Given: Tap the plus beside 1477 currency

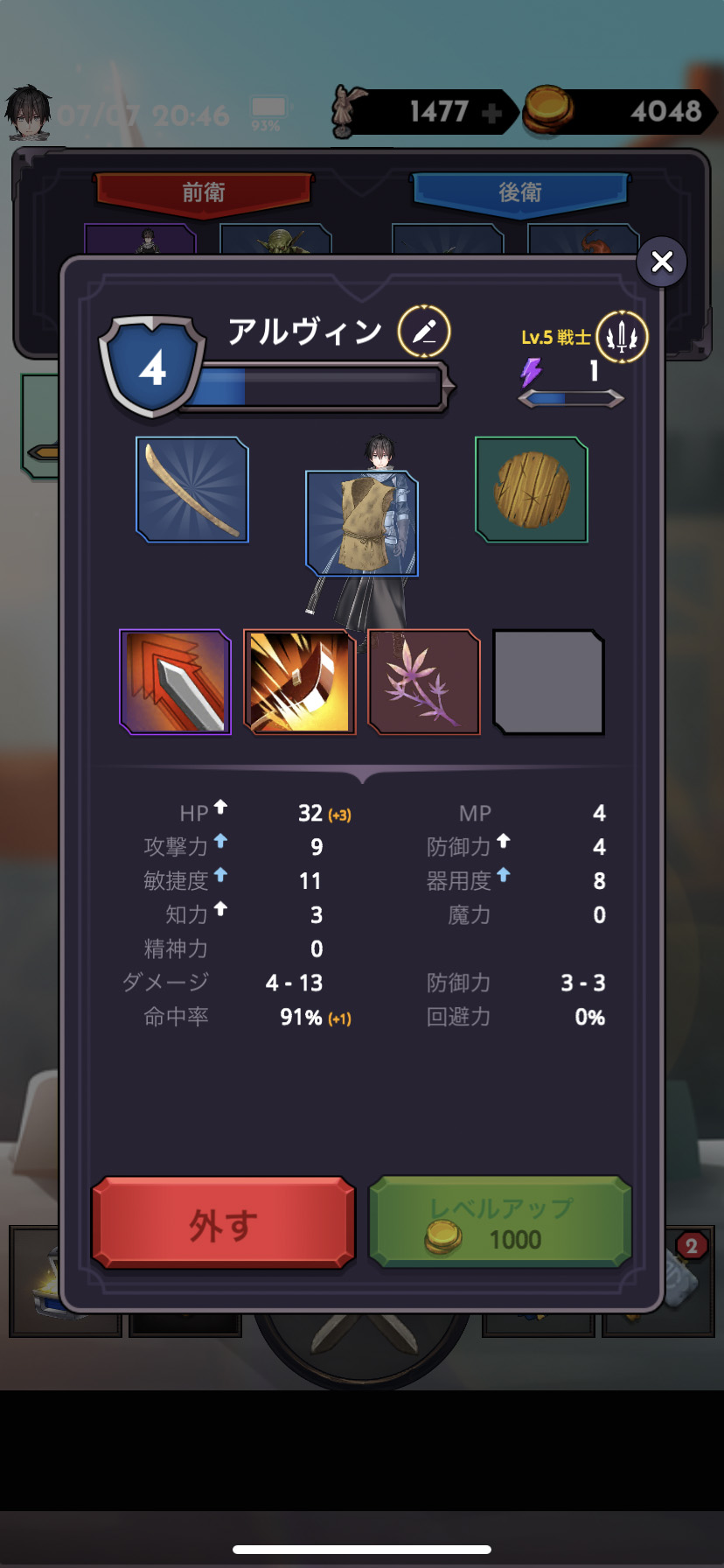Looking at the screenshot, I should 492,113.
